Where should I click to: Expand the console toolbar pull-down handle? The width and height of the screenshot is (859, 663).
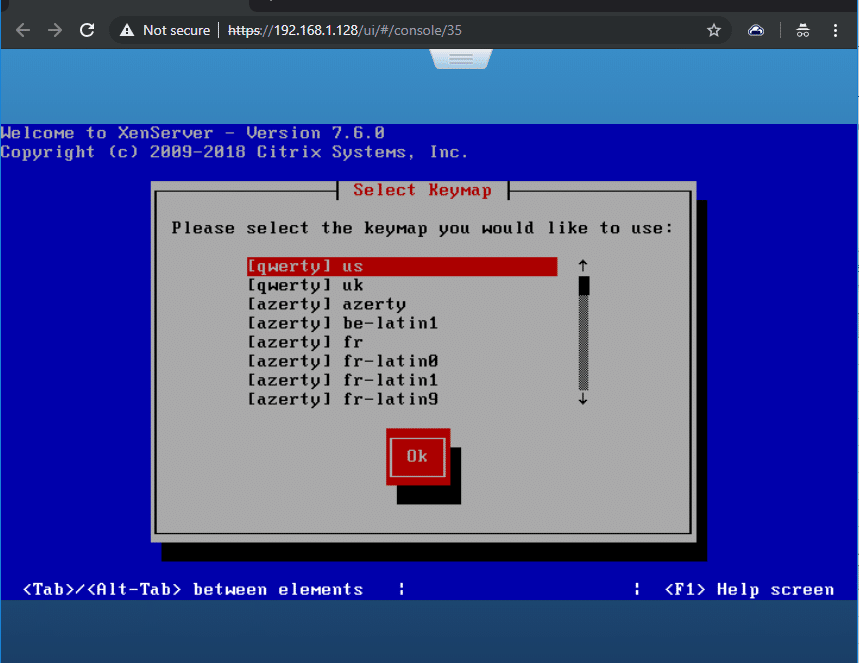461,59
